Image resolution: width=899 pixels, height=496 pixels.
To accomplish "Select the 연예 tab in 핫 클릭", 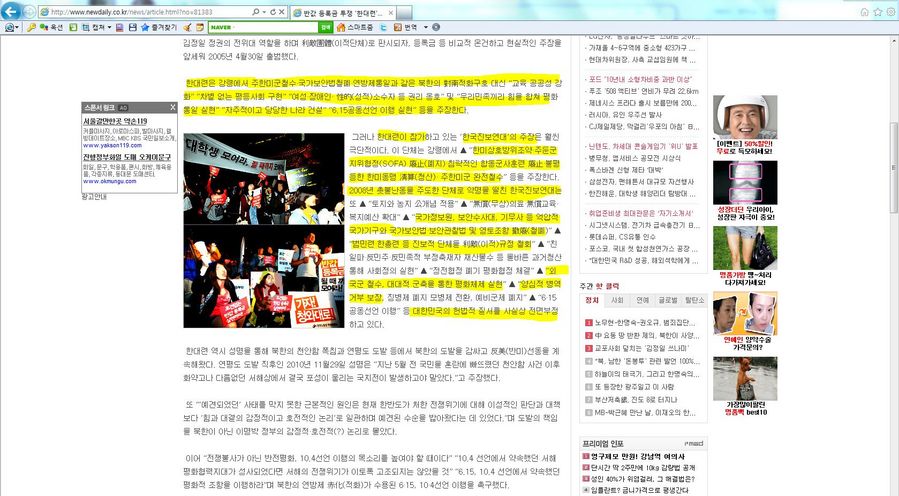I will (x=643, y=299).
